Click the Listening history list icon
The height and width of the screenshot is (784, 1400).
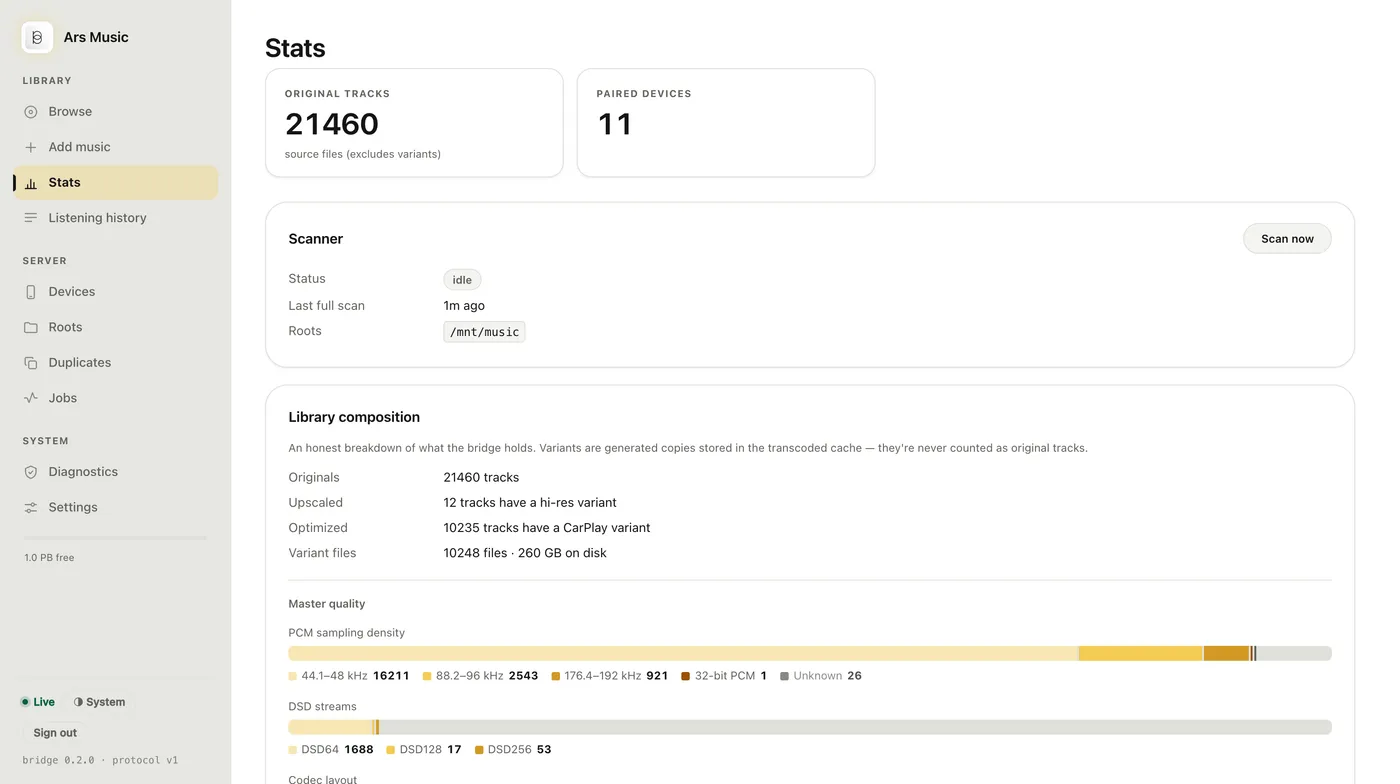tap(31, 218)
